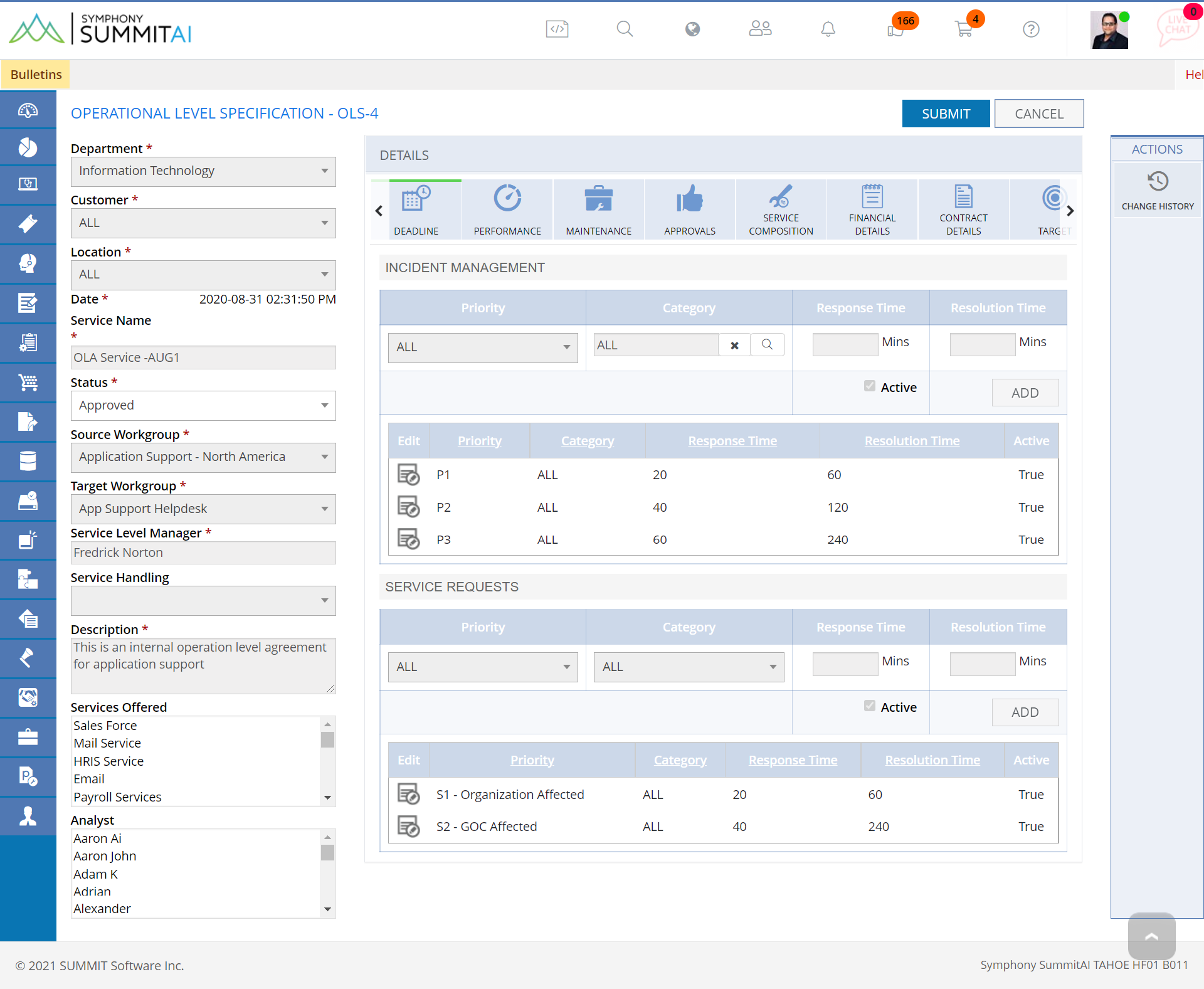Expand the Location dropdown
The image size is (1204, 989).
[203, 275]
